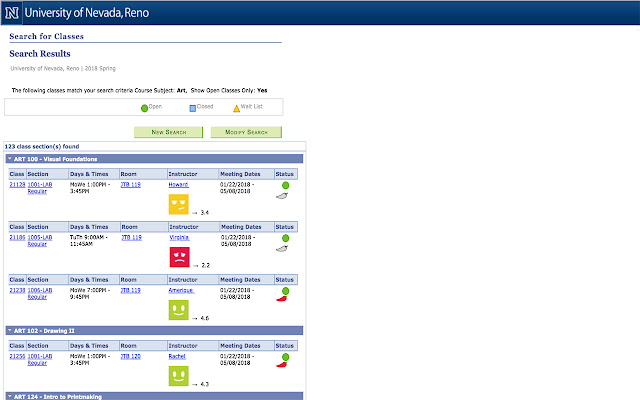Viewport: 640px width, 400px height.
Task: Click the Modify Search button
Action: 246,132
